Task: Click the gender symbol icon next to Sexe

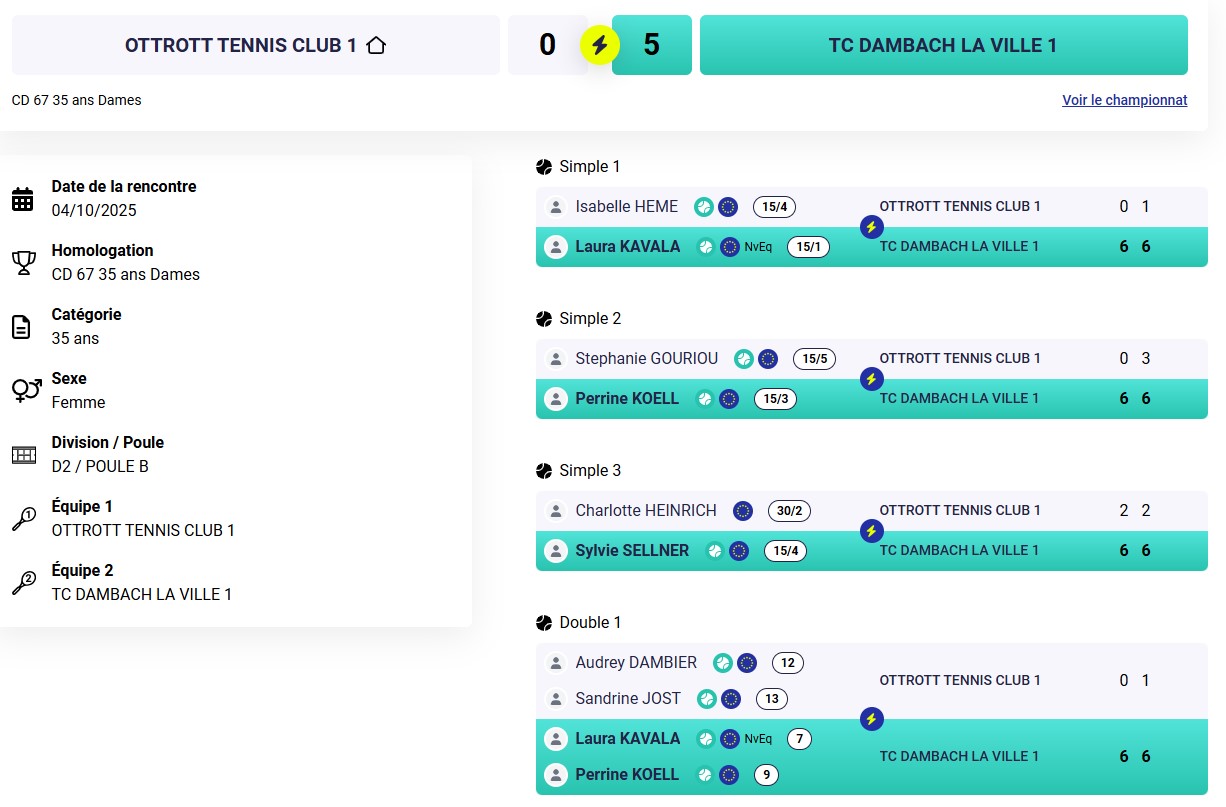Action: click(26, 390)
